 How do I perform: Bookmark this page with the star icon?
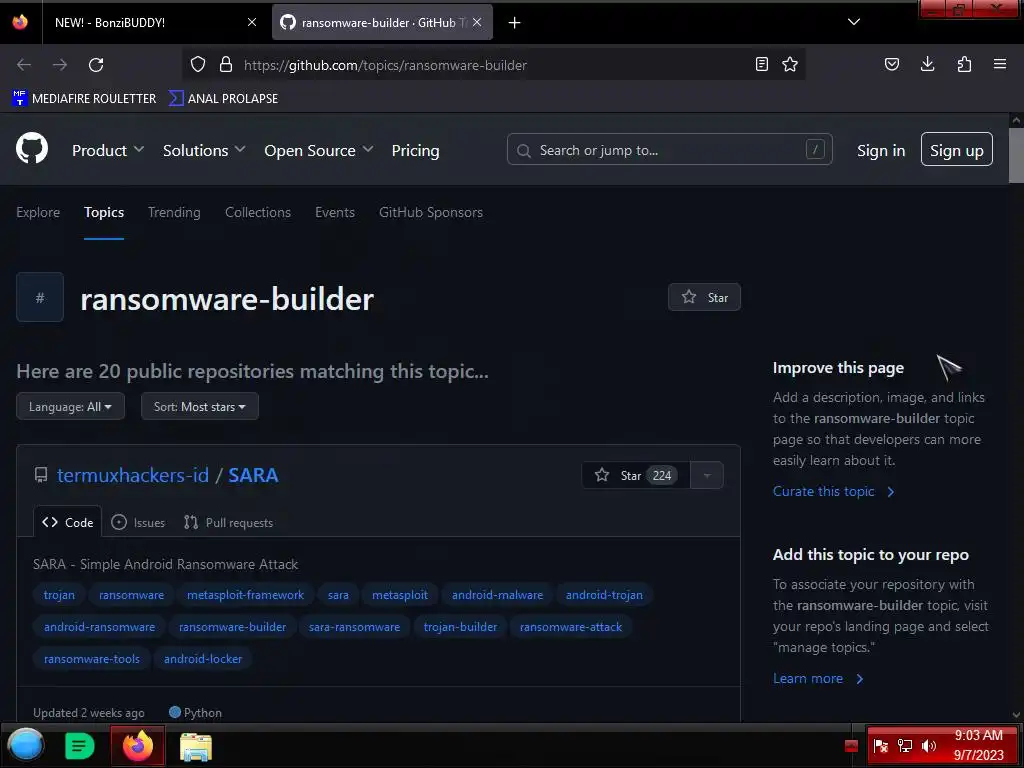[790, 64]
